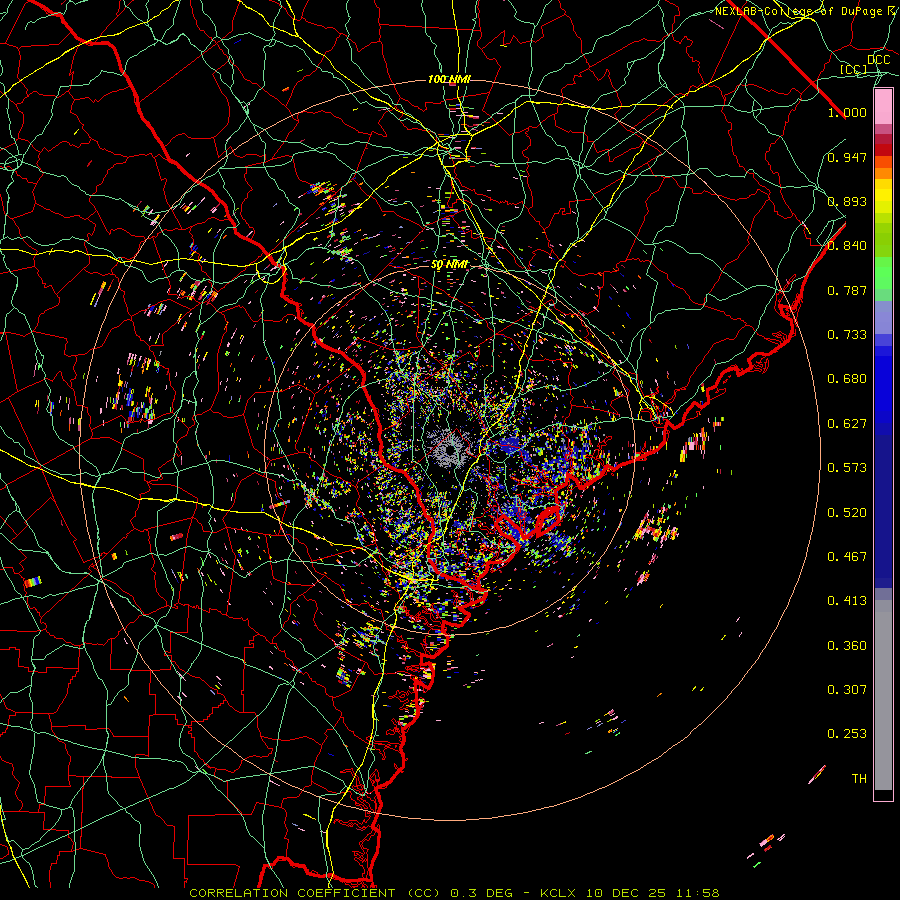Select the 0.520 legend value
This screenshot has width=900, height=900.
tap(847, 513)
